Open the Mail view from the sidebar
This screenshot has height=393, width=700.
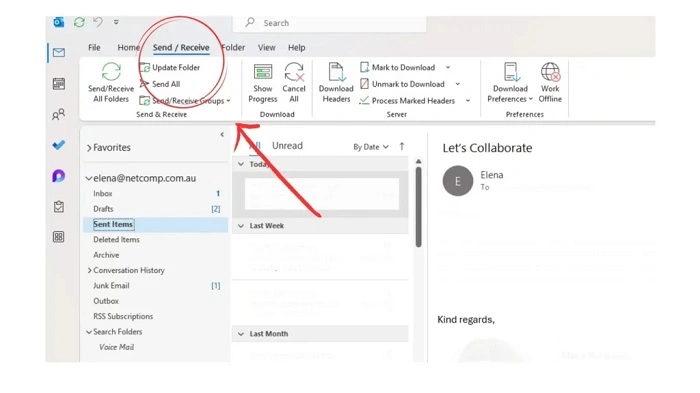(x=58, y=53)
